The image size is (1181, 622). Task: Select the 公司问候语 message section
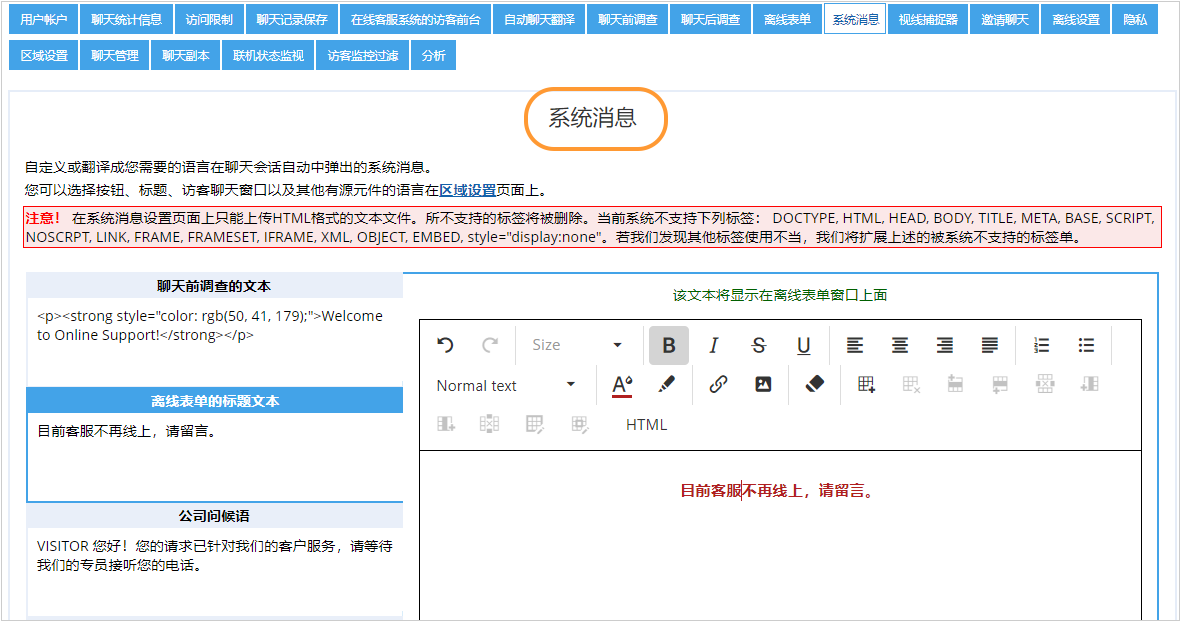[x=214, y=517]
